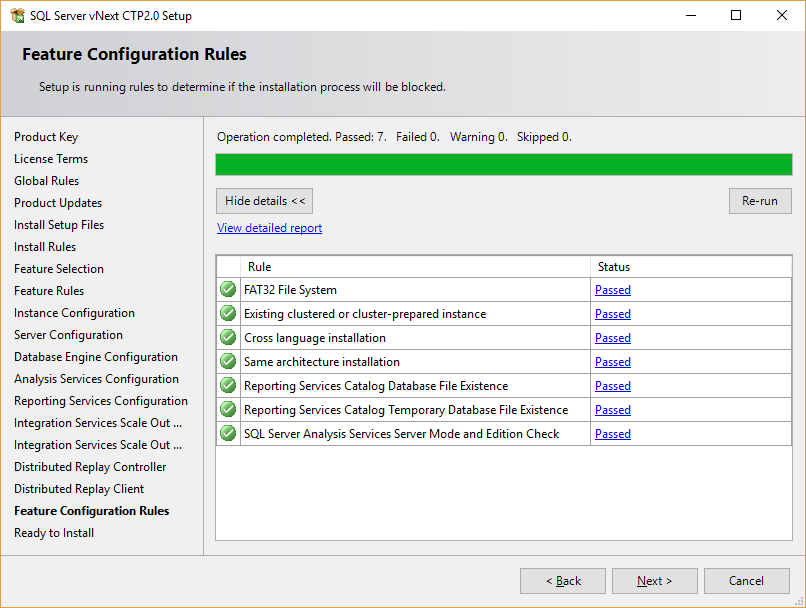The image size is (806, 608).
Task: Open the View detailed report link
Action: pos(269,228)
